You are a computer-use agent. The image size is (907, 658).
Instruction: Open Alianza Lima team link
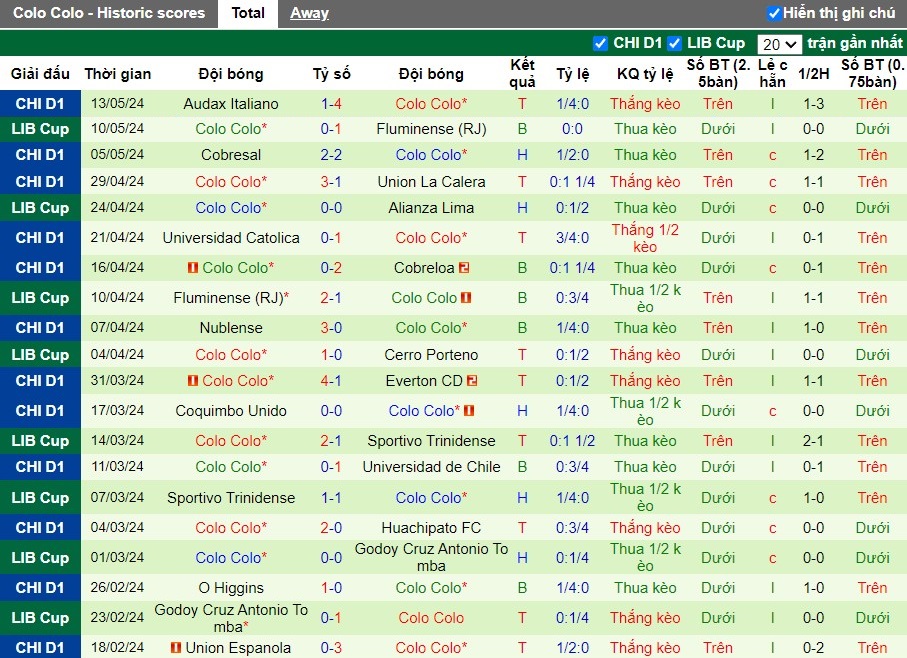click(432, 208)
